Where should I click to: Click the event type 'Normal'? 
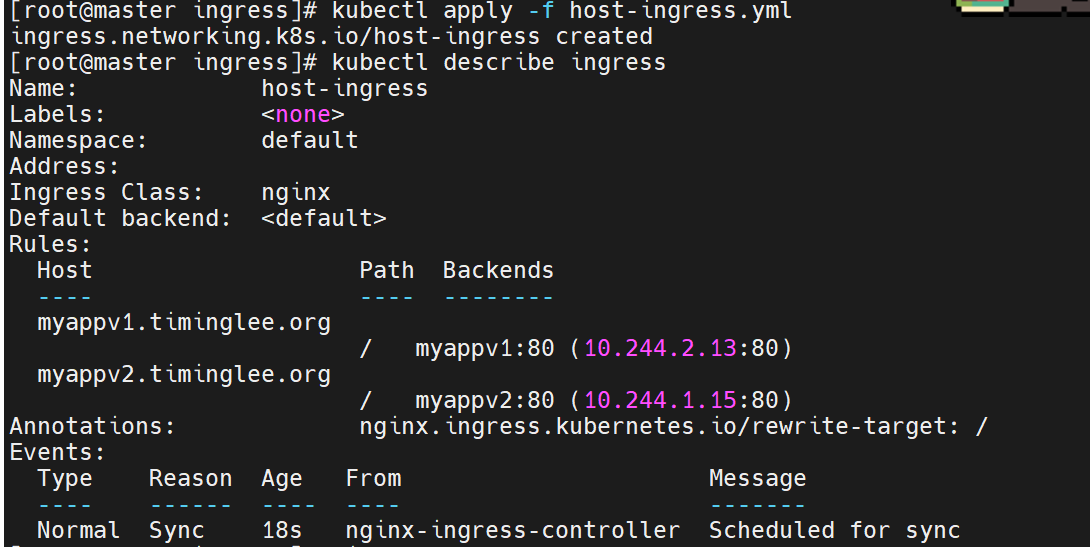[78, 530]
